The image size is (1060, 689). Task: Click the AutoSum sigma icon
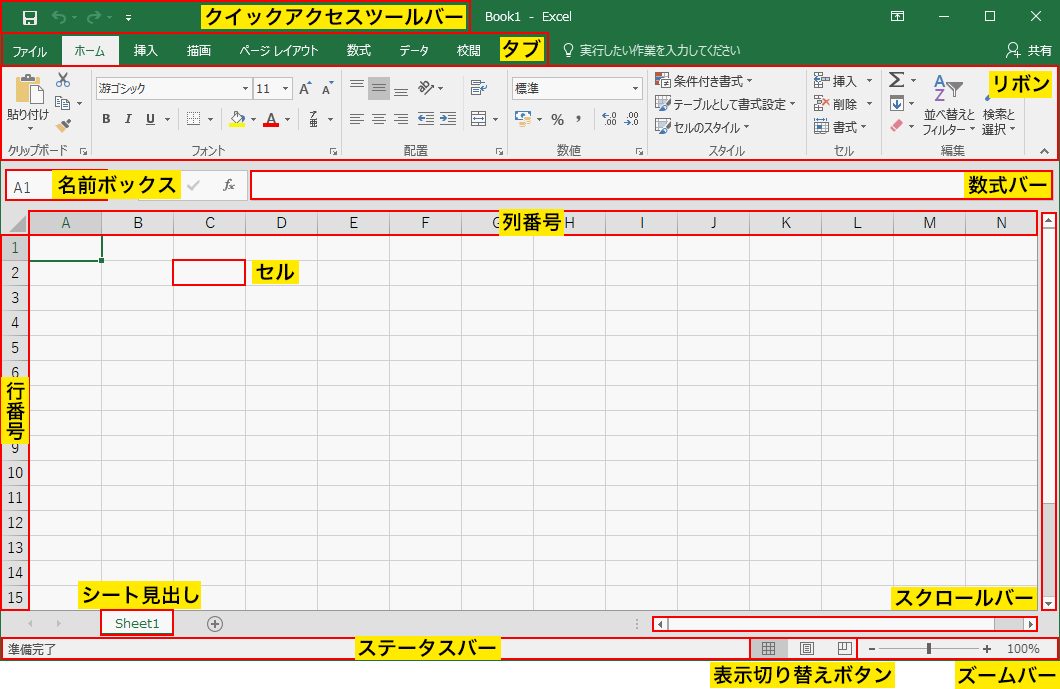[897, 80]
